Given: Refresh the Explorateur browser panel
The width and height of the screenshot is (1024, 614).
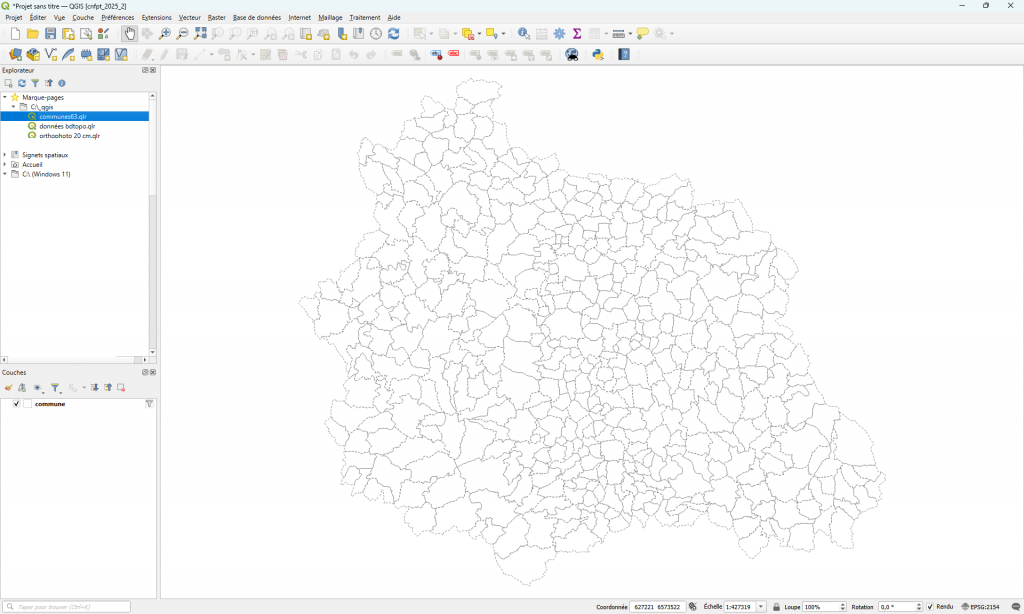Looking at the screenshot, I should click(x=21, y=83).
